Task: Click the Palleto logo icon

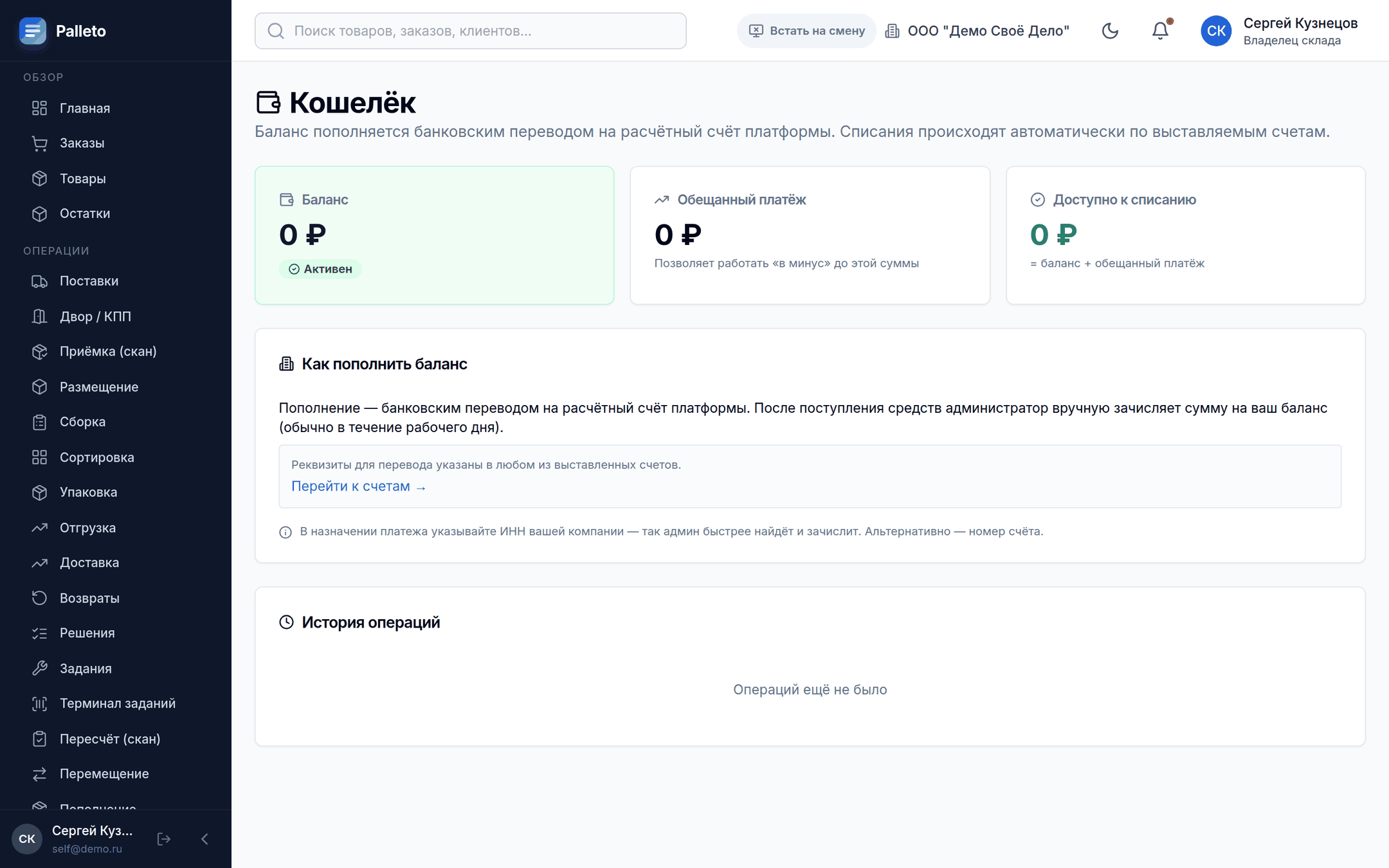Action: tap(33, 31)
